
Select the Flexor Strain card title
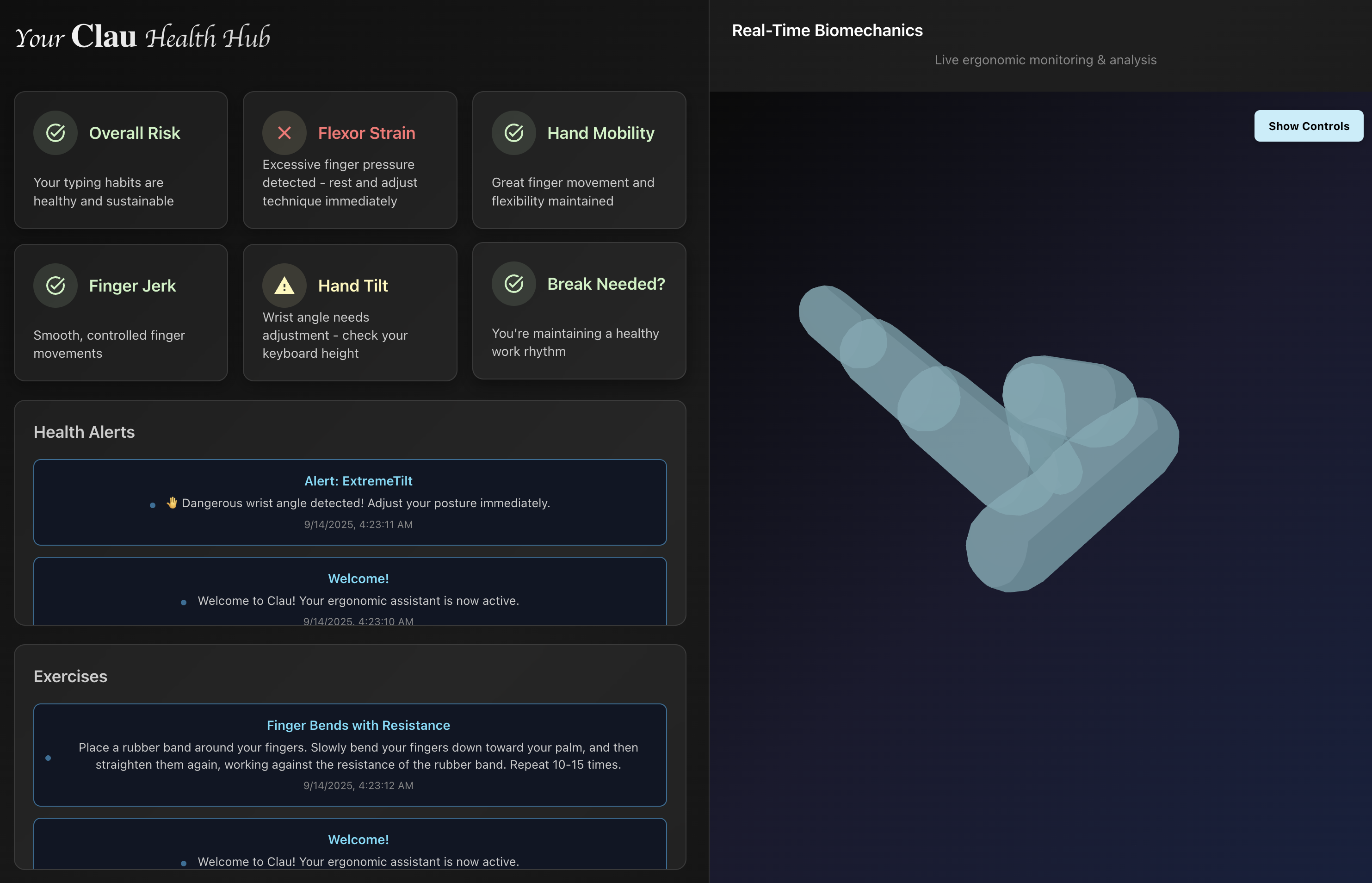coord(366,133)
